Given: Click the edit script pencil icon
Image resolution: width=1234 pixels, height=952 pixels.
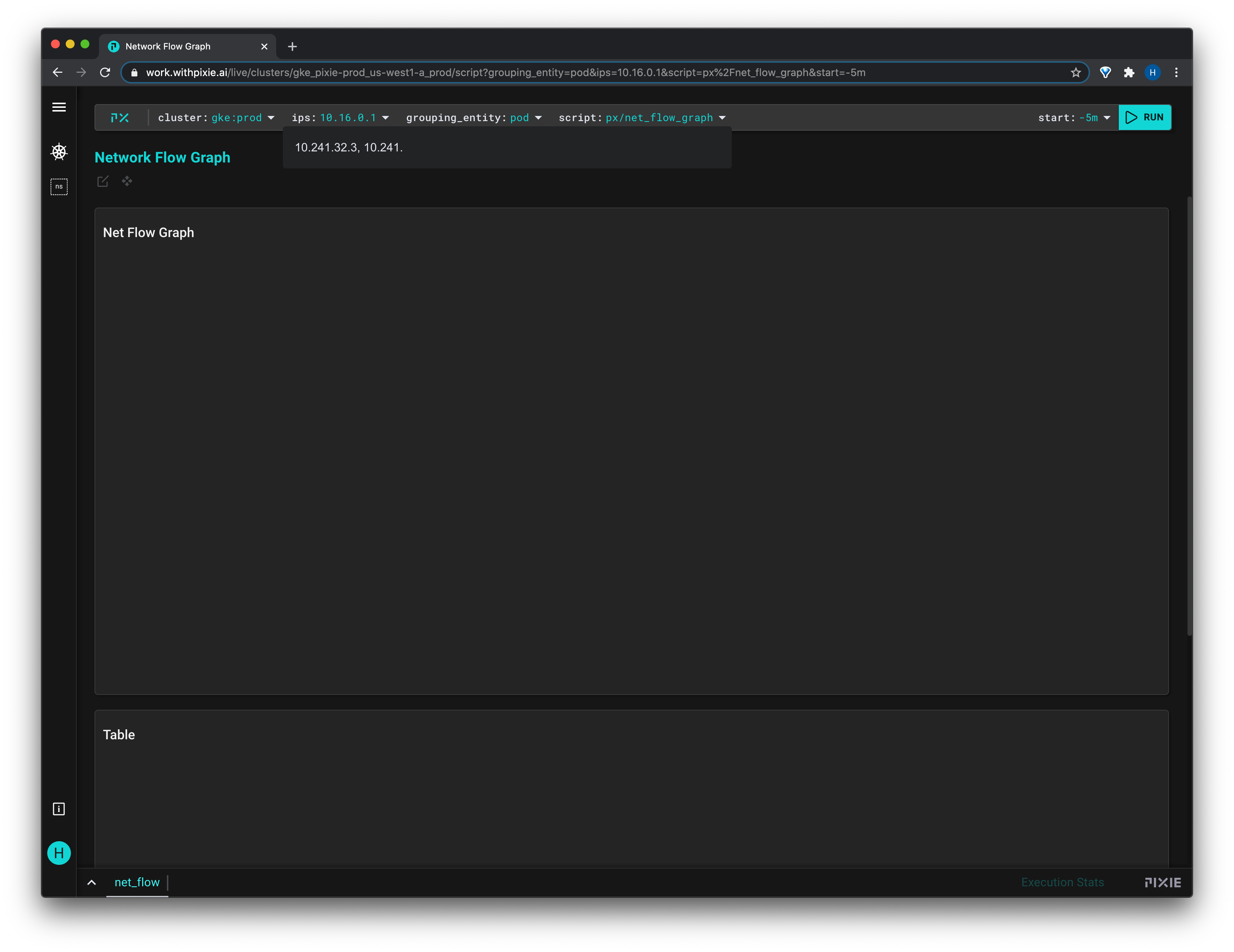Looking at the screenshot, I should [x=103, y=181].
